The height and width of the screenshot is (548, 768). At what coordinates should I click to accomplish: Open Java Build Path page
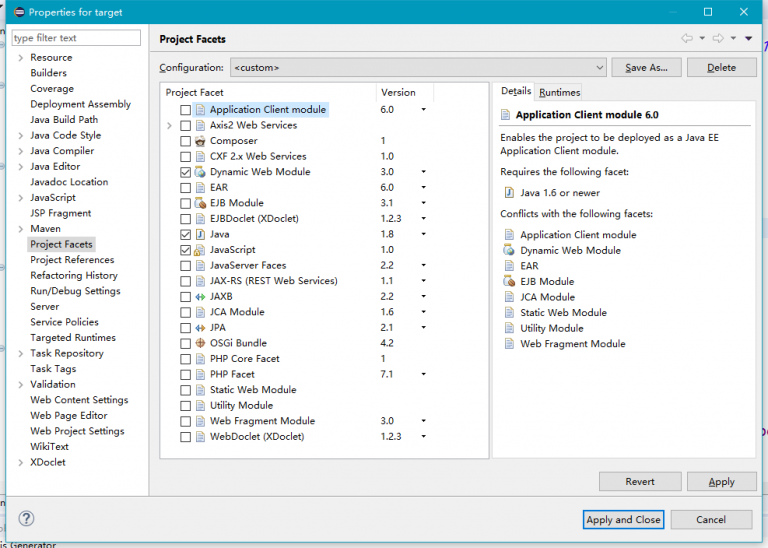64,119
